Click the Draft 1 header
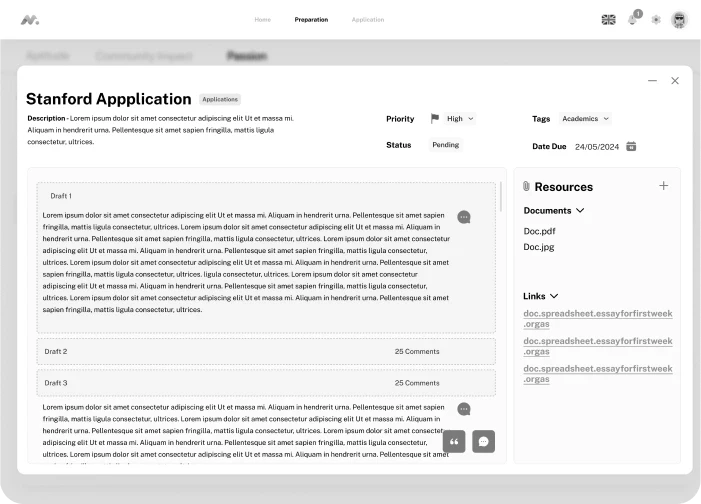This screenshot has width=701, height=504. coord(61,196)
